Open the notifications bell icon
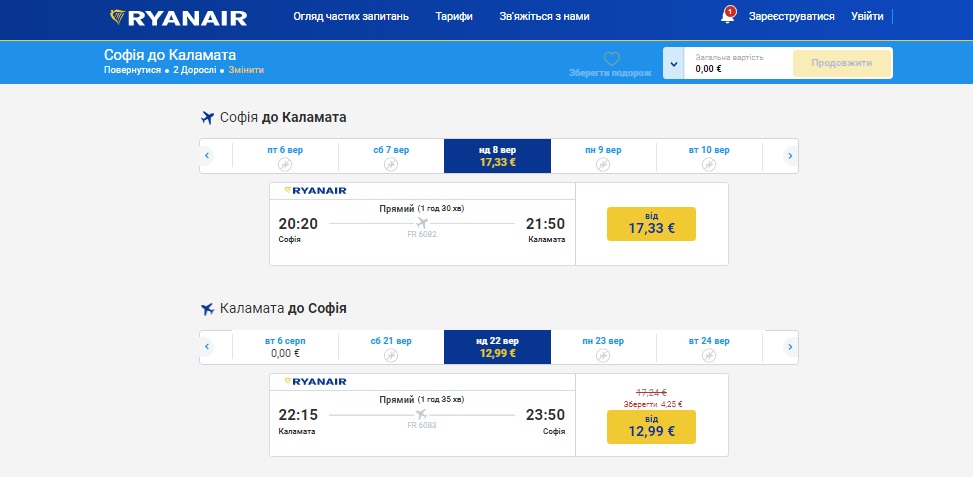 (727, 16)
